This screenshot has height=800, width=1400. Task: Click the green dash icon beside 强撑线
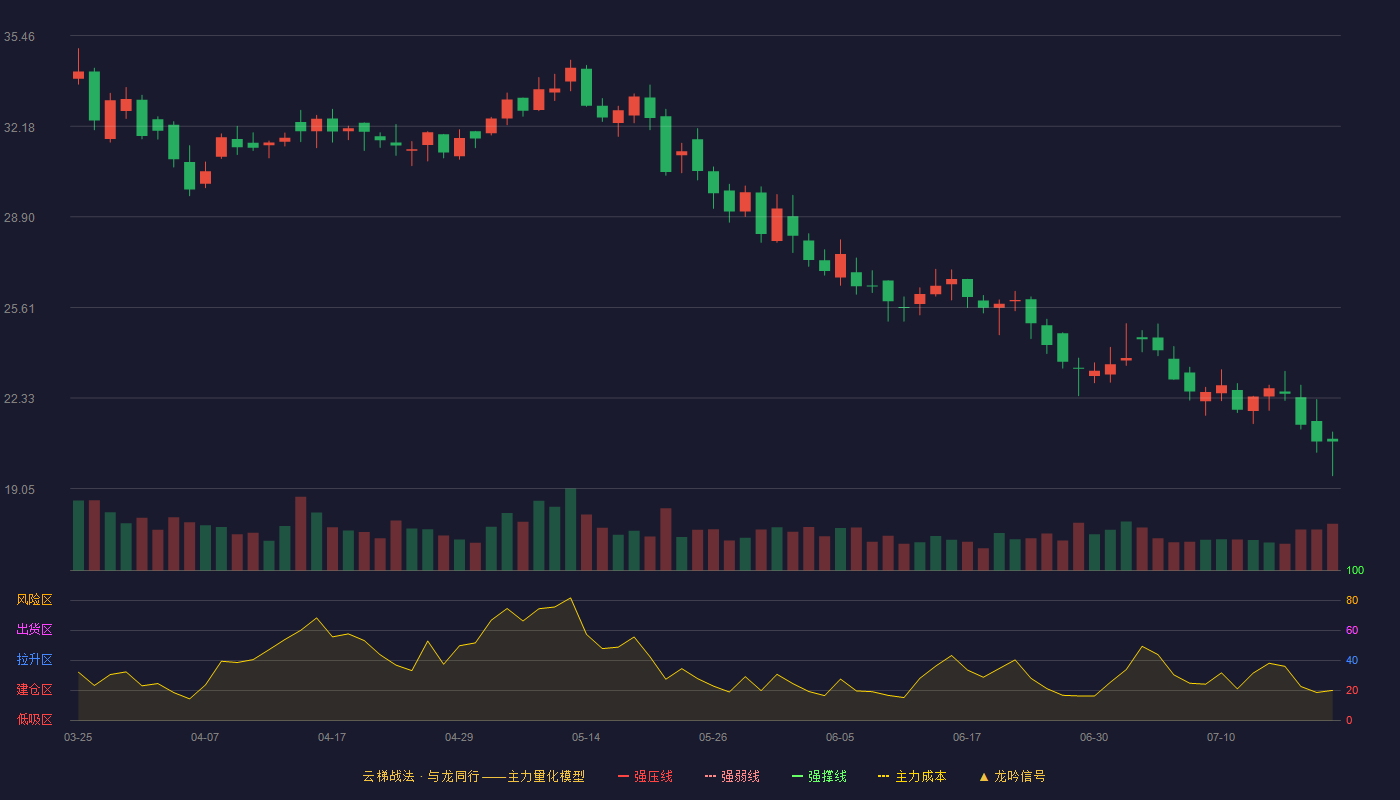point(797,776)
